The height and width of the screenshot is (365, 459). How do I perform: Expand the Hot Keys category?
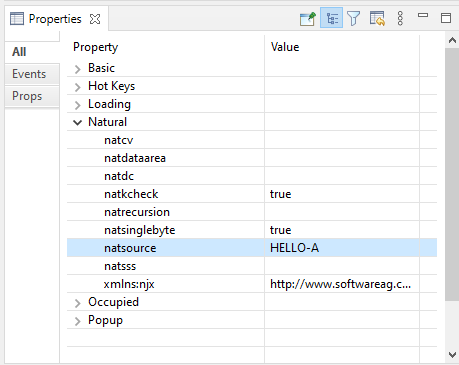pos(78,87)
